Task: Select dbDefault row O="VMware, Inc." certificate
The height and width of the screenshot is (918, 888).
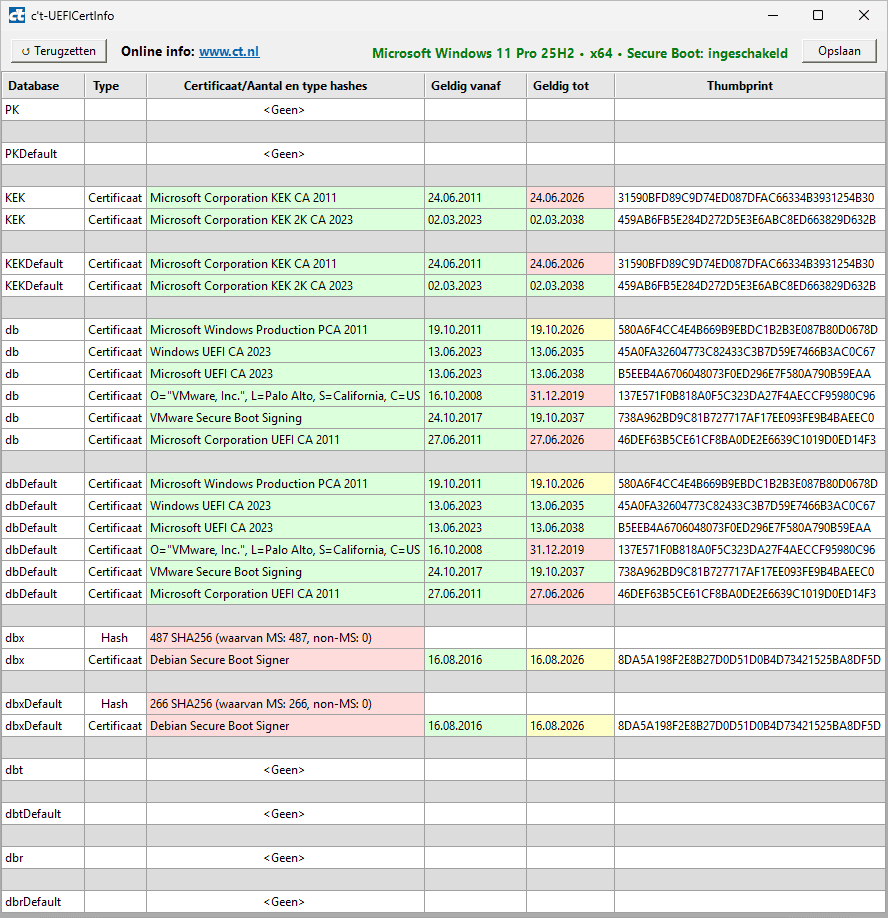Action: [x=443, y=550]
